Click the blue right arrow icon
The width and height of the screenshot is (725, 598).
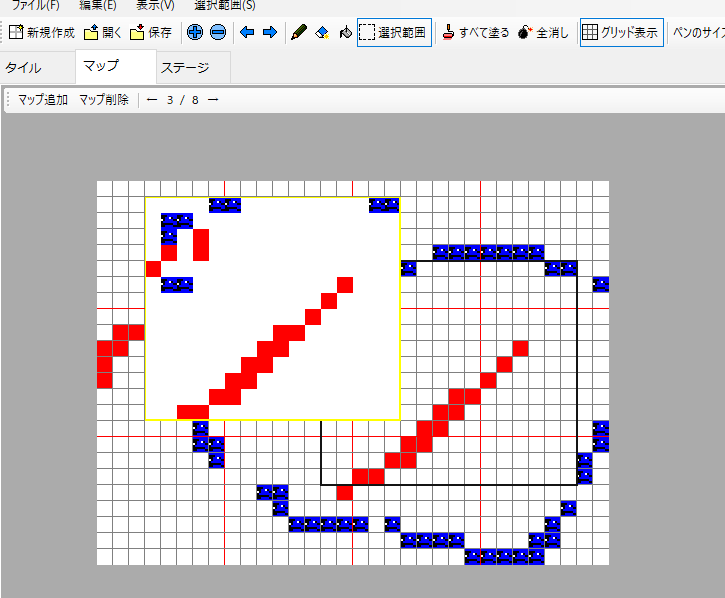270,32
